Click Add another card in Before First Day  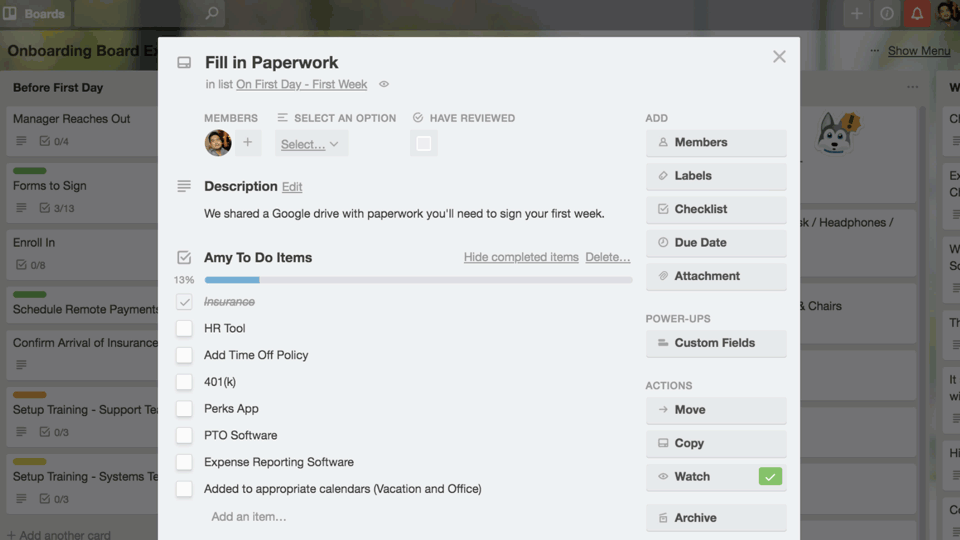tap(59, 534)
